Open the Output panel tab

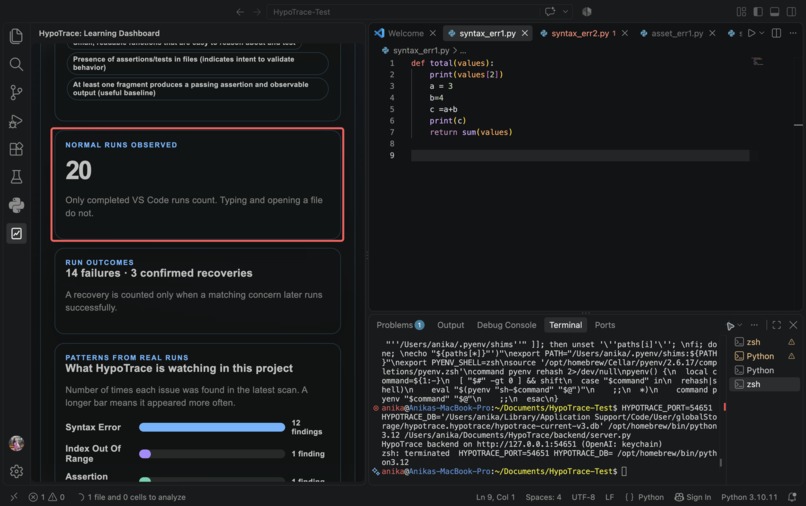450,325
